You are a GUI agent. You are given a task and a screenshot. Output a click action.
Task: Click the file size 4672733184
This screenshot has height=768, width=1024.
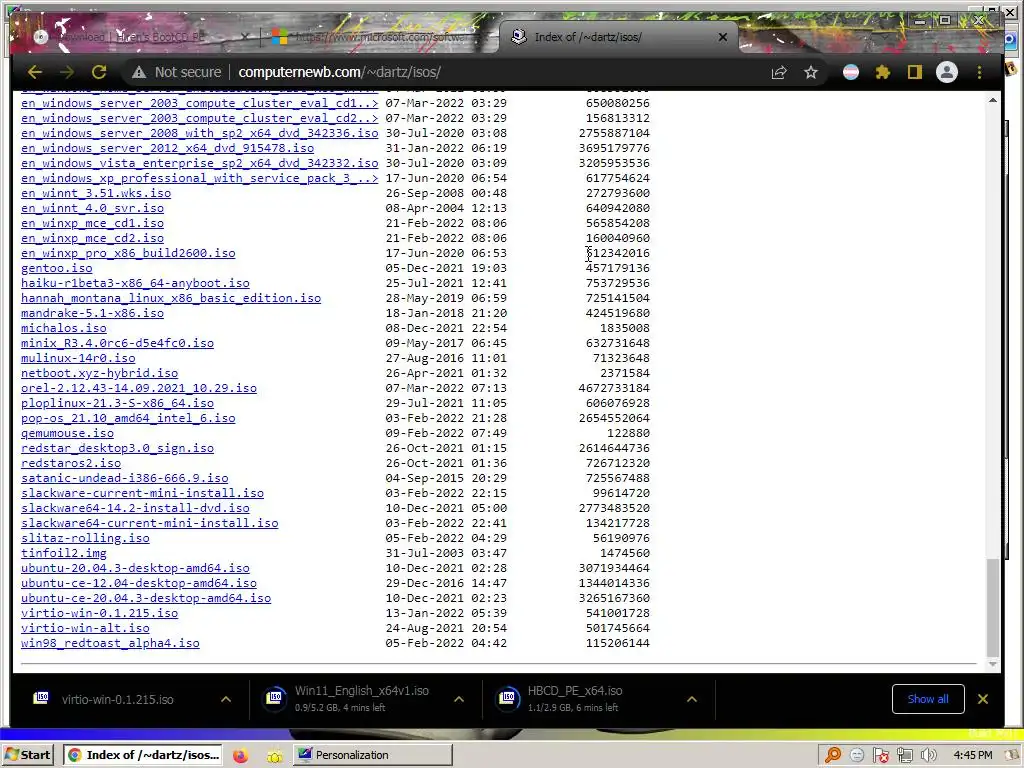tap(614, 389)
